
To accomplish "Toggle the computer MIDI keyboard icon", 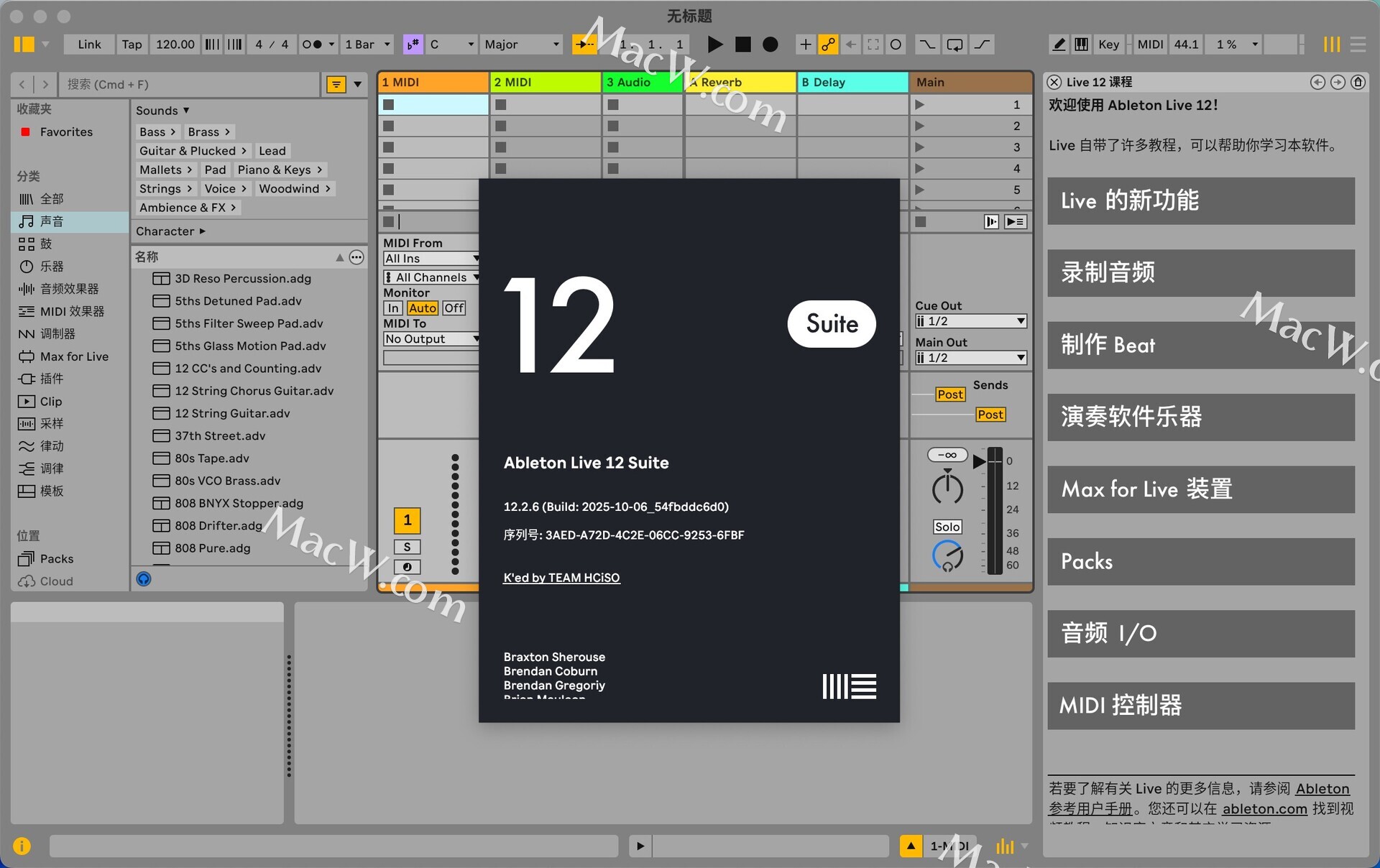I will (x=1081, y=45).
